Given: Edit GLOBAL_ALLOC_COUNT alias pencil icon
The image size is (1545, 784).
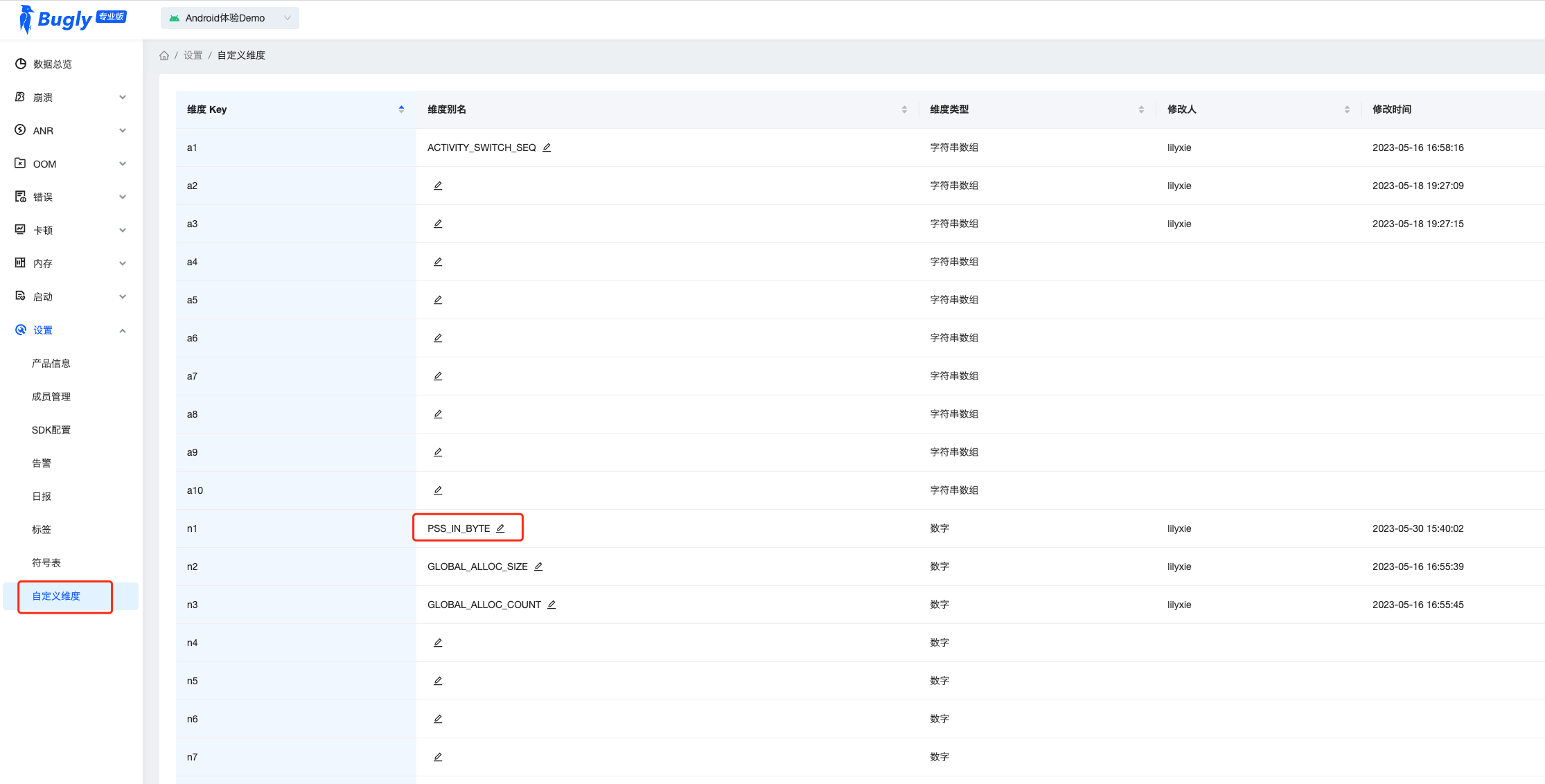Looking at the screenshot, I should tap(551, 605).
